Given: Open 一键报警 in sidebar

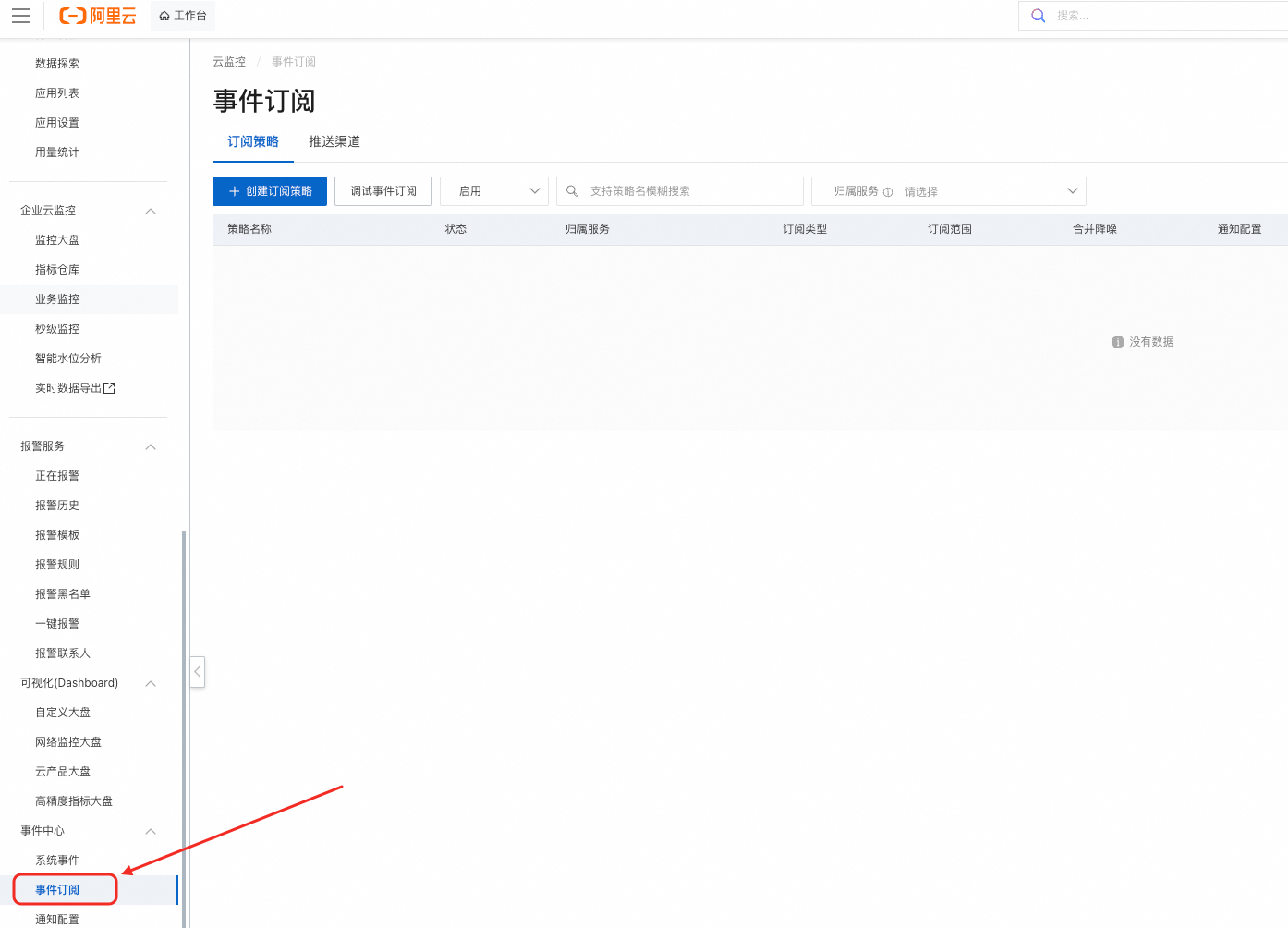Looking at the screenshot, I should [x=57, y=624].
